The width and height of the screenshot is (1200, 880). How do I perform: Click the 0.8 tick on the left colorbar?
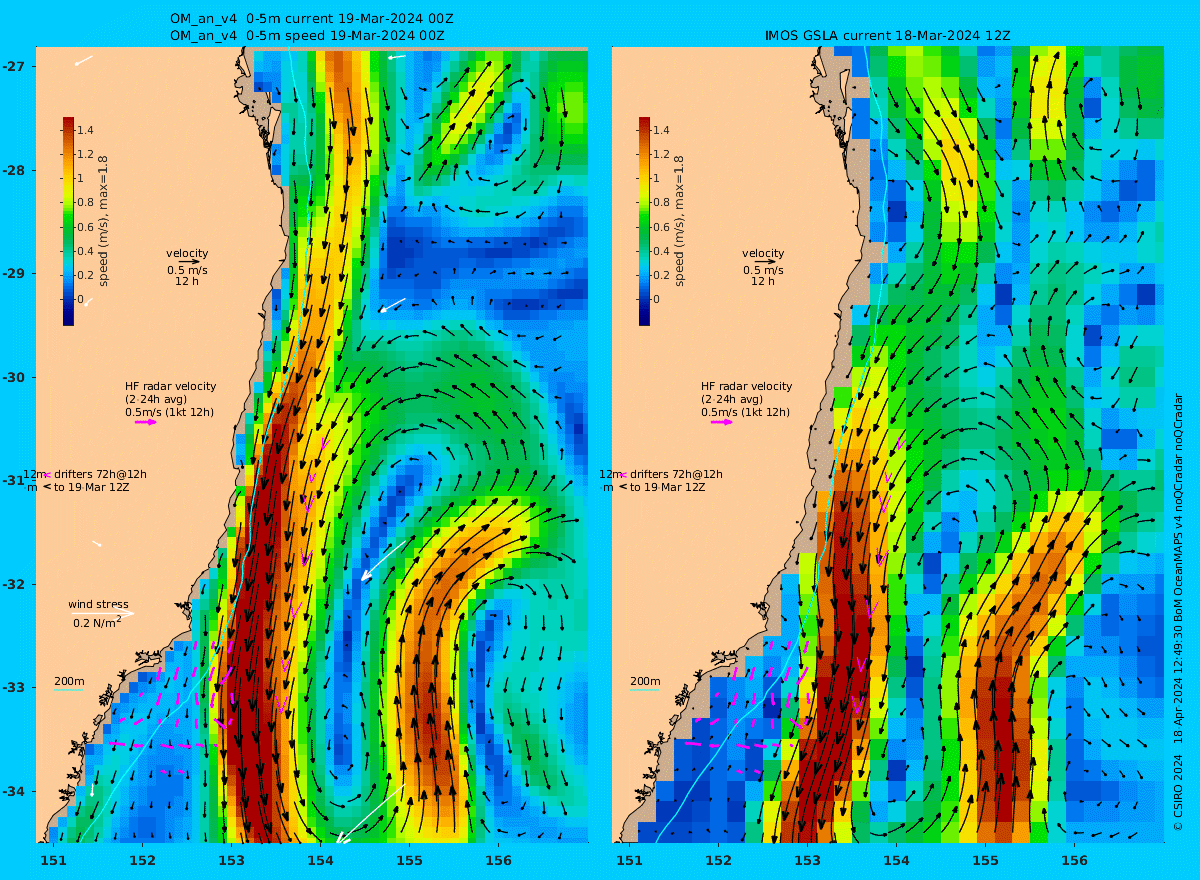(x=86, y=202)
